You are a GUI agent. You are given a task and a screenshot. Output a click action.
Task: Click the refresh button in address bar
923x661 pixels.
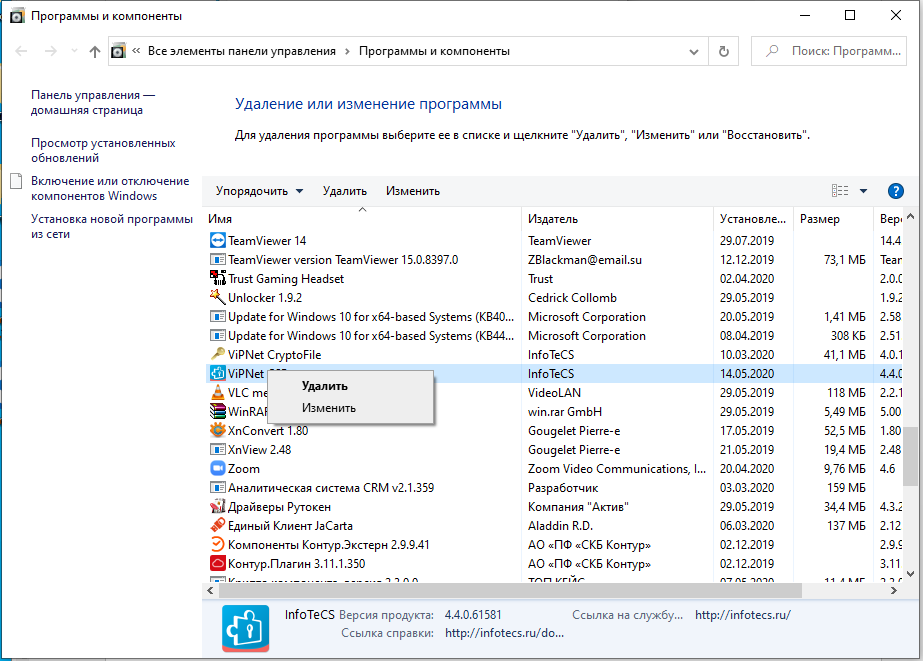point(723,51)
